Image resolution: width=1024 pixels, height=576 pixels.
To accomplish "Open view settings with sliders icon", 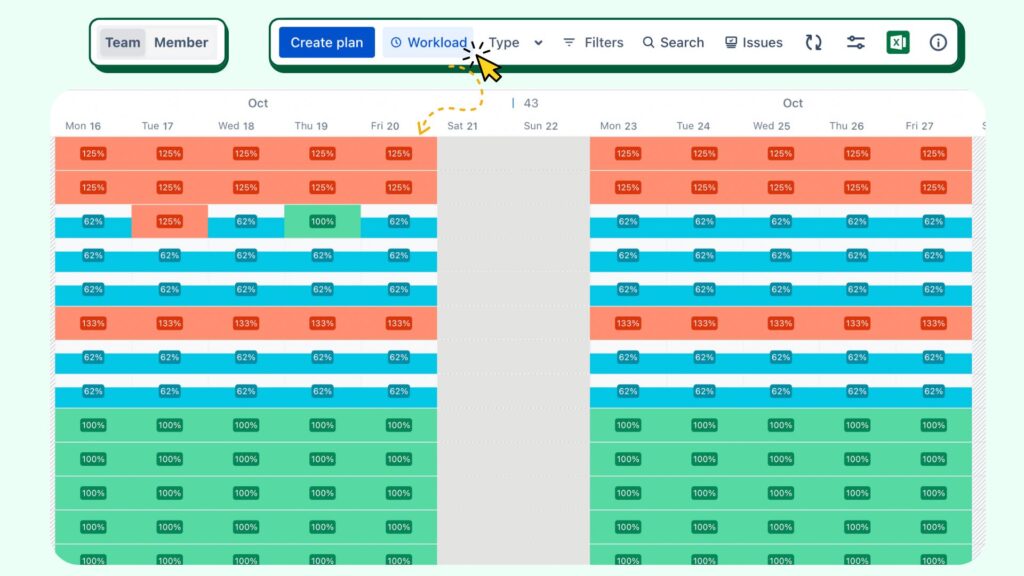I will 855,42.
